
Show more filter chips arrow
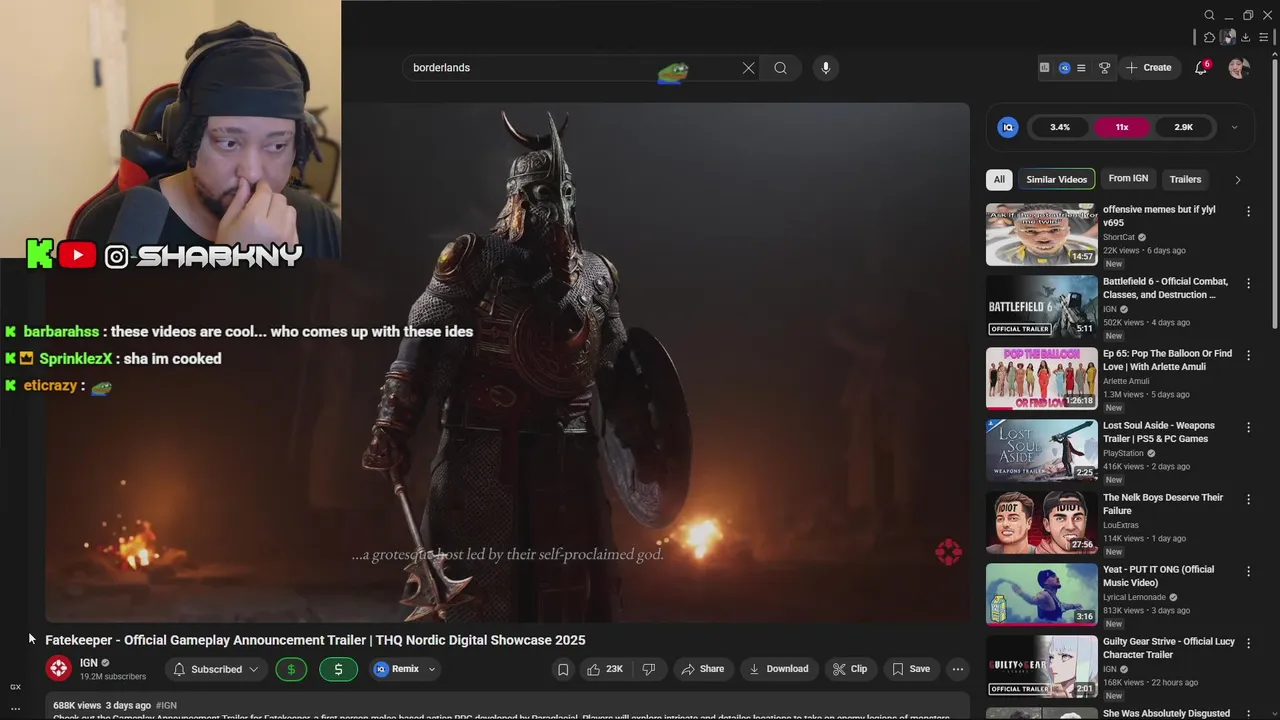point(1237,180)
